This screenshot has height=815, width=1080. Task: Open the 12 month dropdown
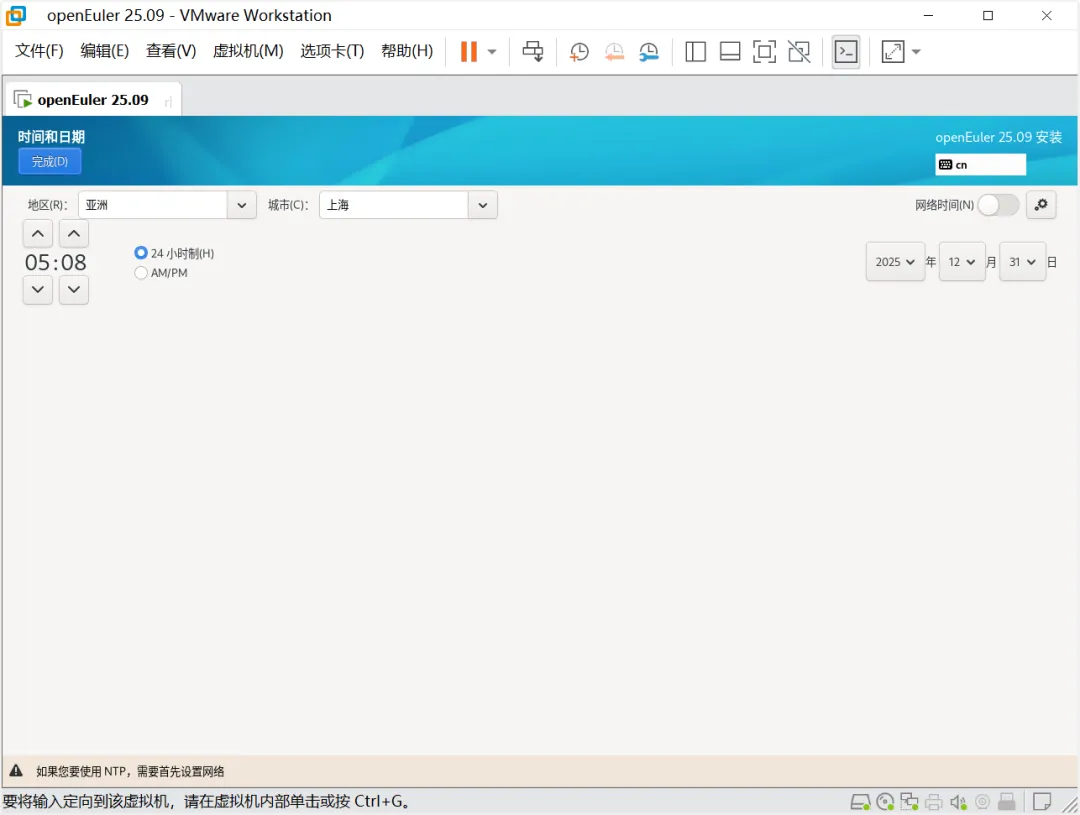click(962, 262)
